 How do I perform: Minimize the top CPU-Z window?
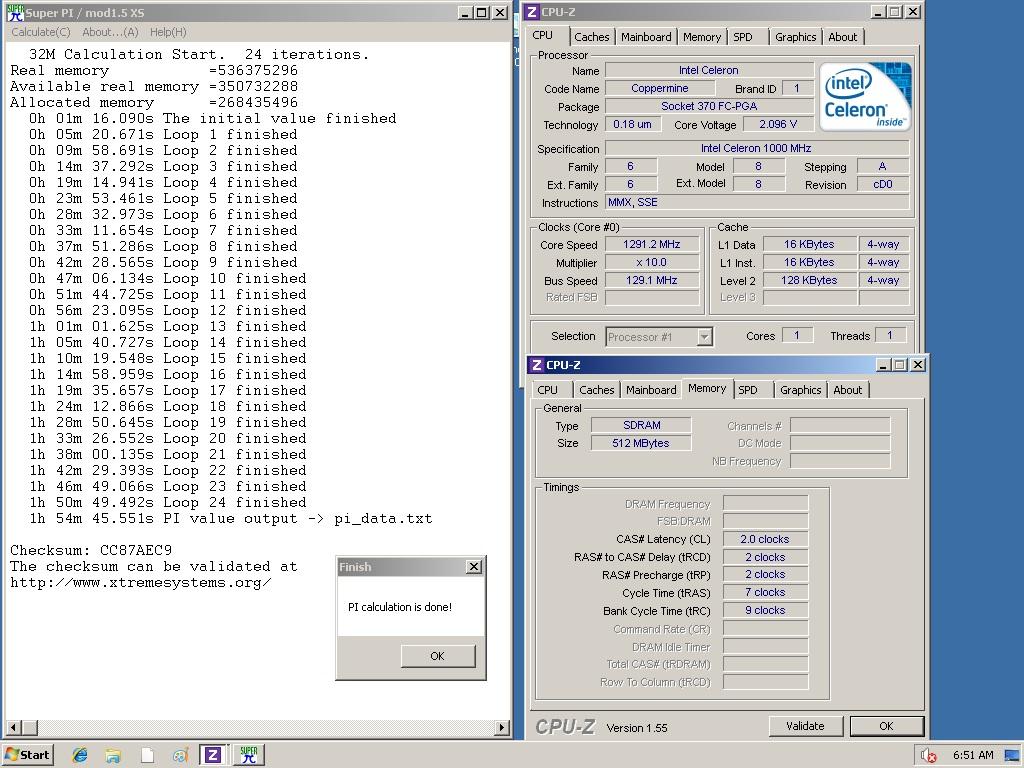pyautogui.click(x=878, y=12)
